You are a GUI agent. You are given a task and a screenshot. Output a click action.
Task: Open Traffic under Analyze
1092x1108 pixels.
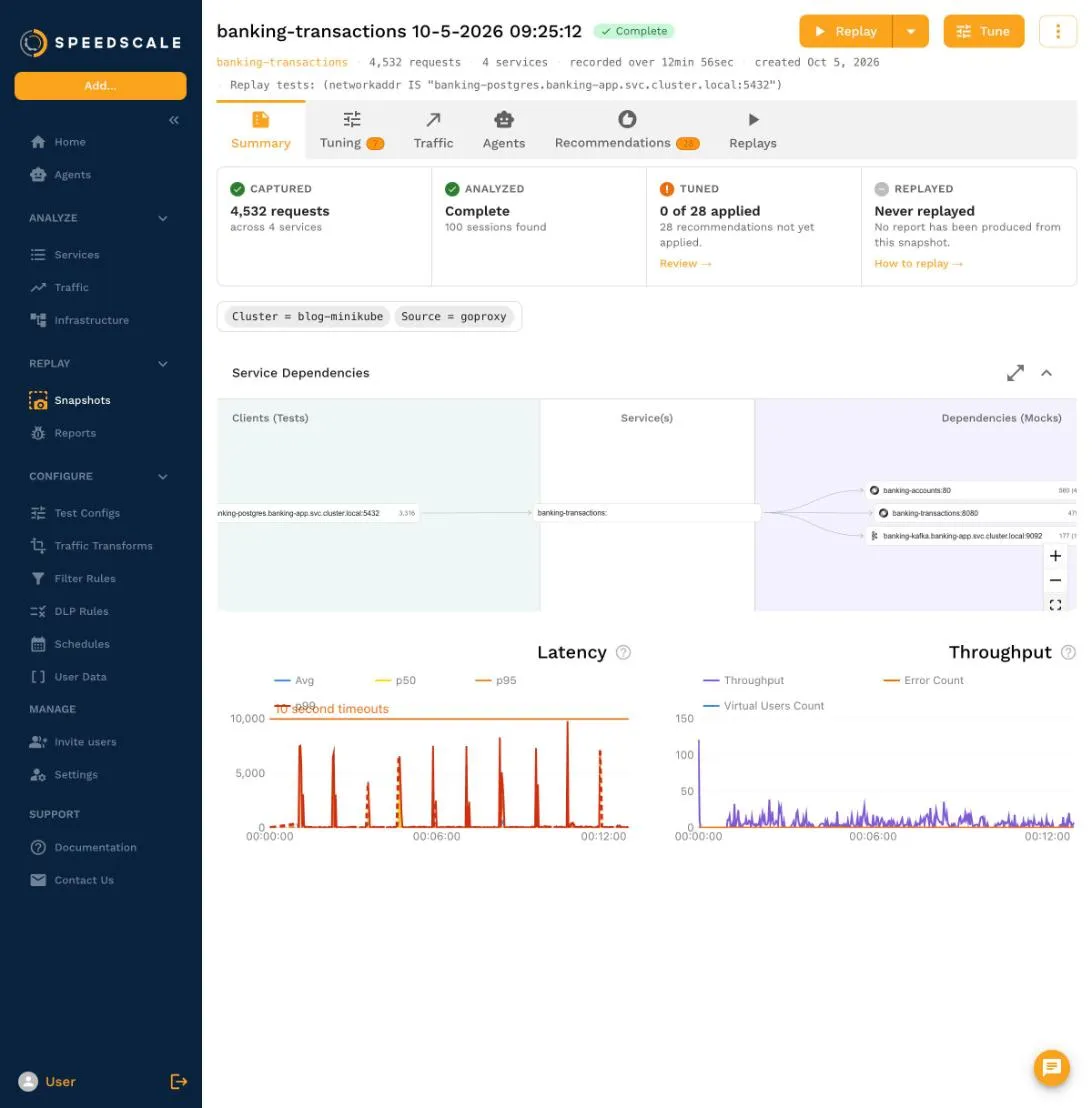[71, 288]
